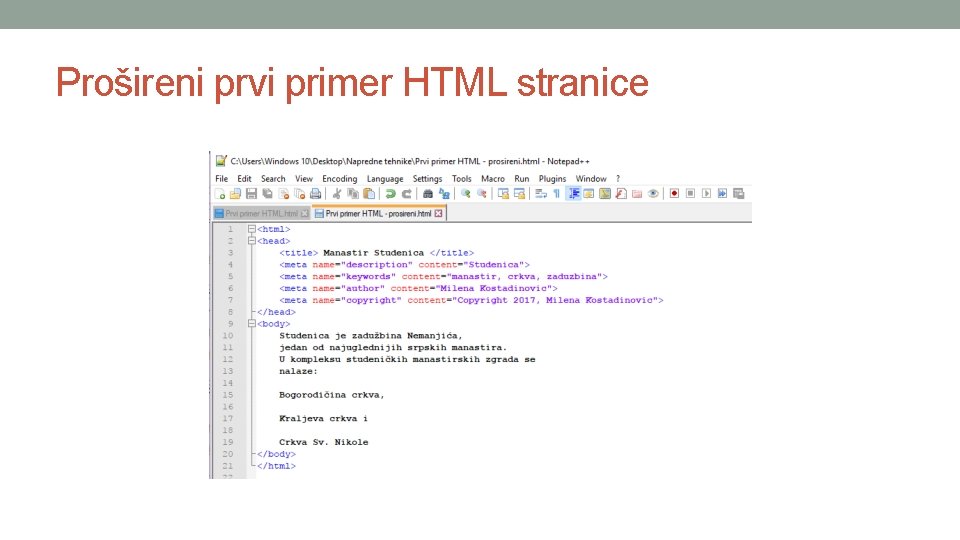Open the Language menu
960x540 pixels.
point(385,179)
